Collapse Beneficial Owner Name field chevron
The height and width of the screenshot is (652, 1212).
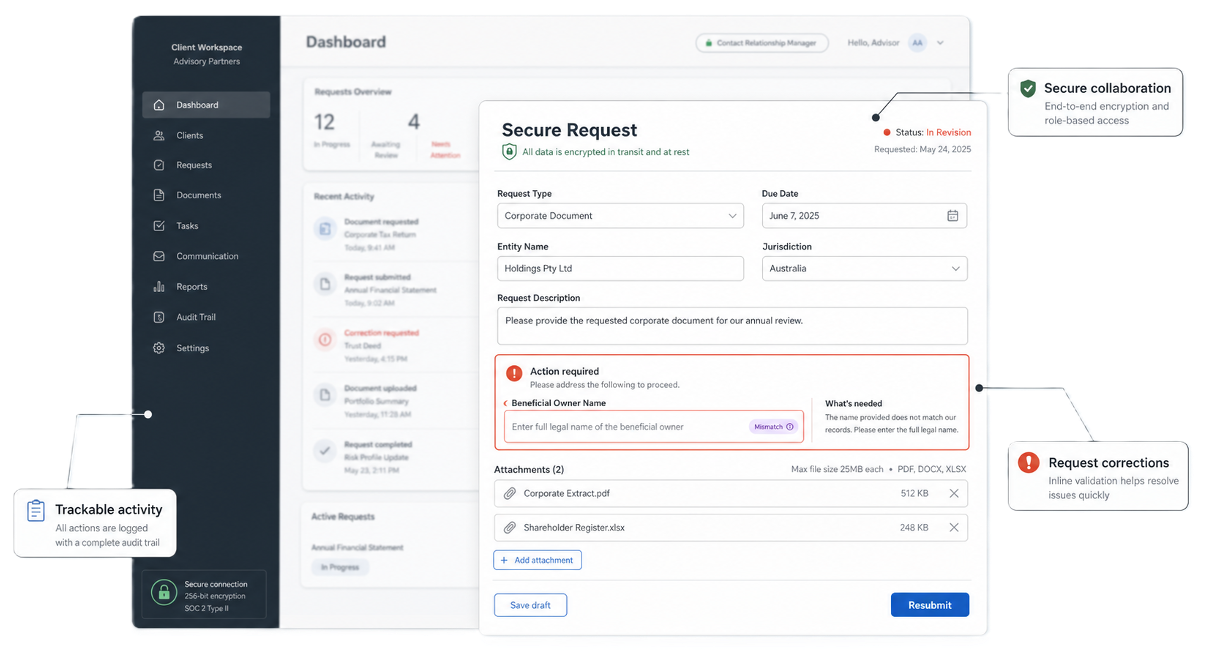click(x=506, y=403)
